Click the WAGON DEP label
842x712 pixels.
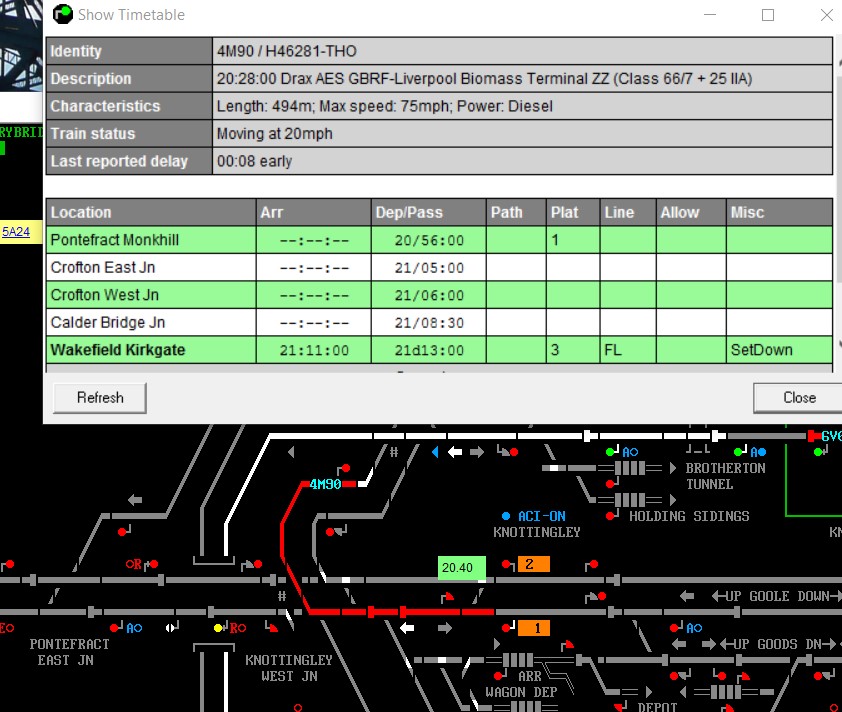point(521,692)
